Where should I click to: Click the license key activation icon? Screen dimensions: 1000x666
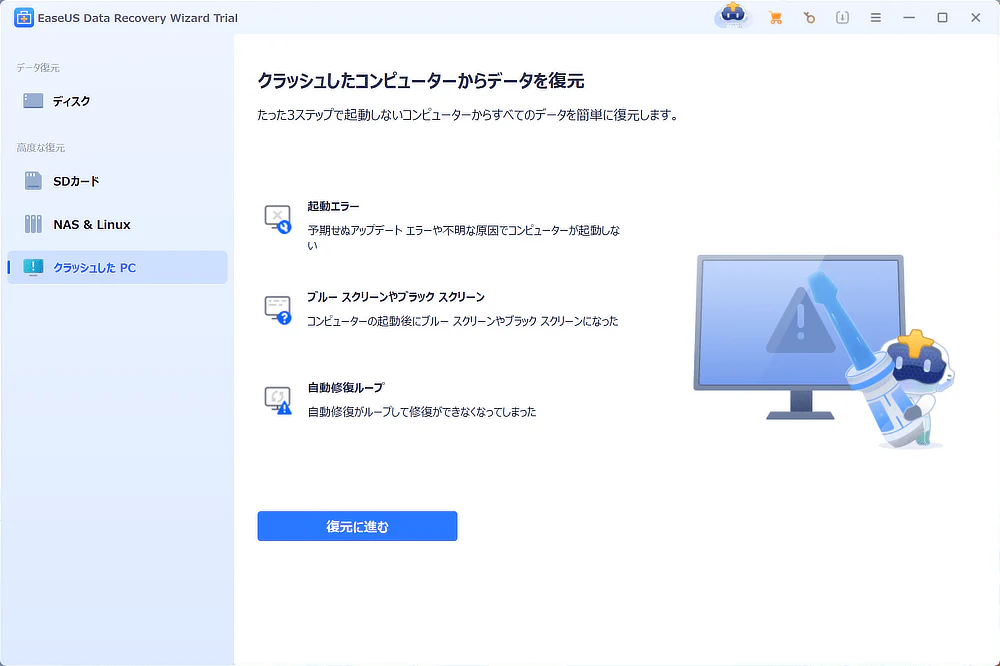(810, 17)
